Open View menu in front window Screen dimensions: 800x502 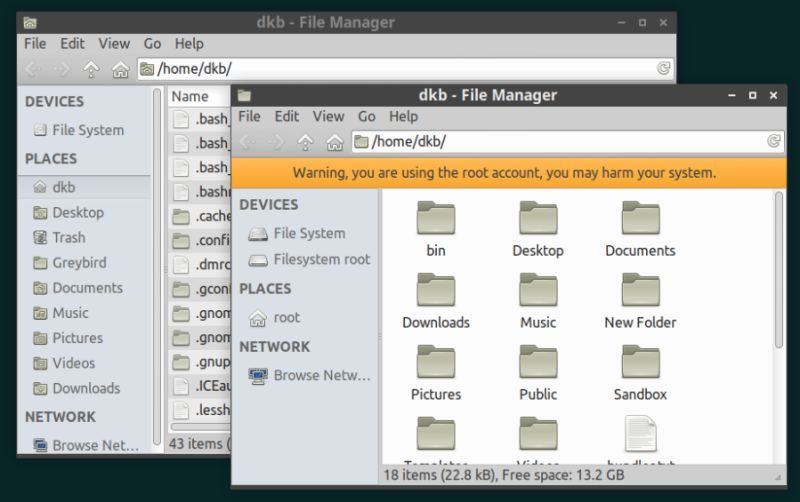[329, 116]
